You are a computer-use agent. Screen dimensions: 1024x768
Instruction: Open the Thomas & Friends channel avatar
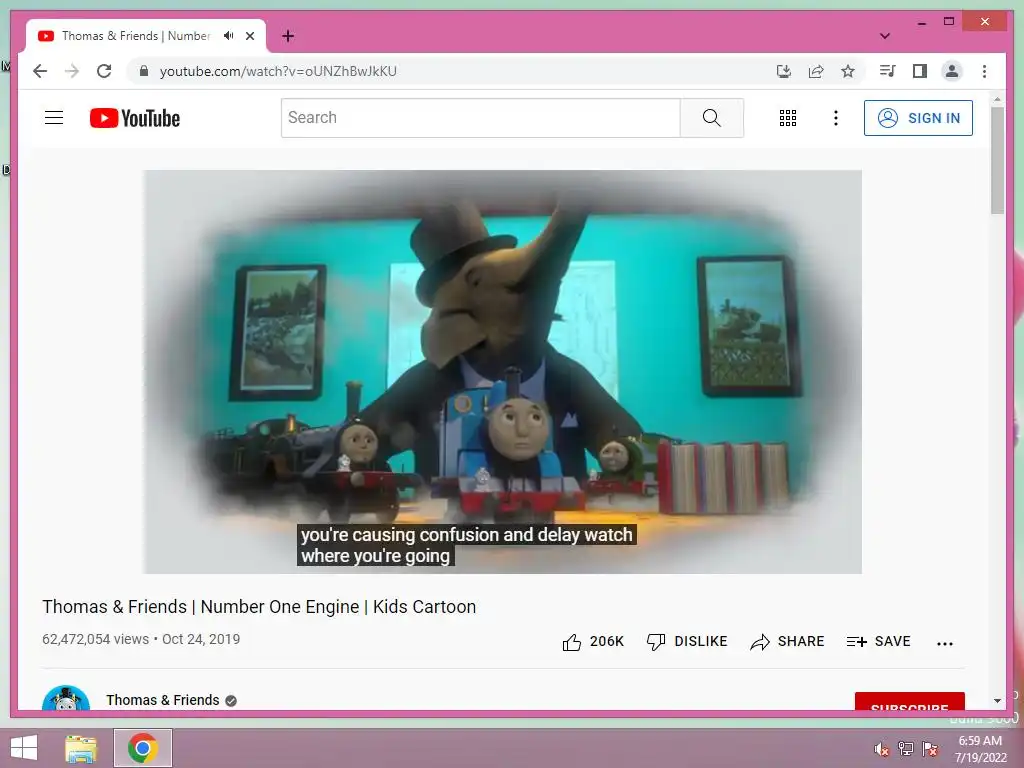tap(66, 698)
